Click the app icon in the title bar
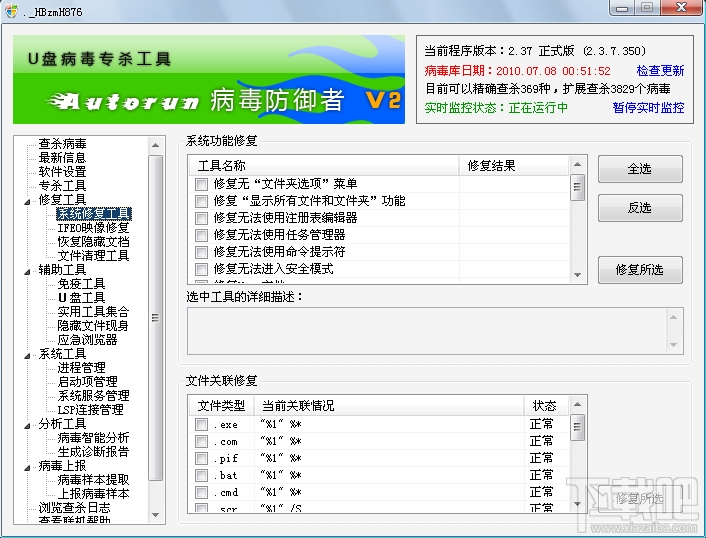Viewport: 706px width, 538px height. [x=10, y=10]
